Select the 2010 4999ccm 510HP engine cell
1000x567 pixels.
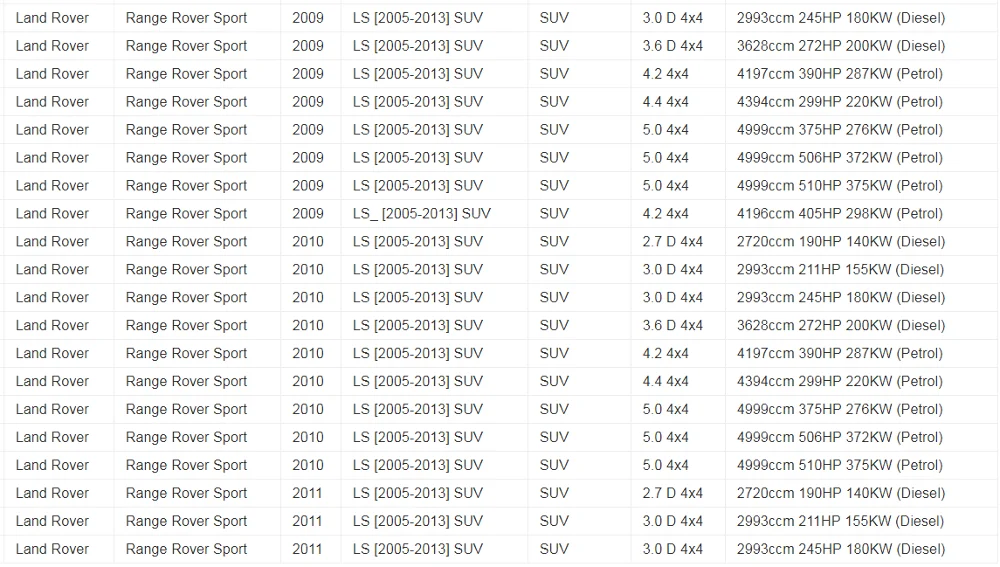[x=839, y=465]
